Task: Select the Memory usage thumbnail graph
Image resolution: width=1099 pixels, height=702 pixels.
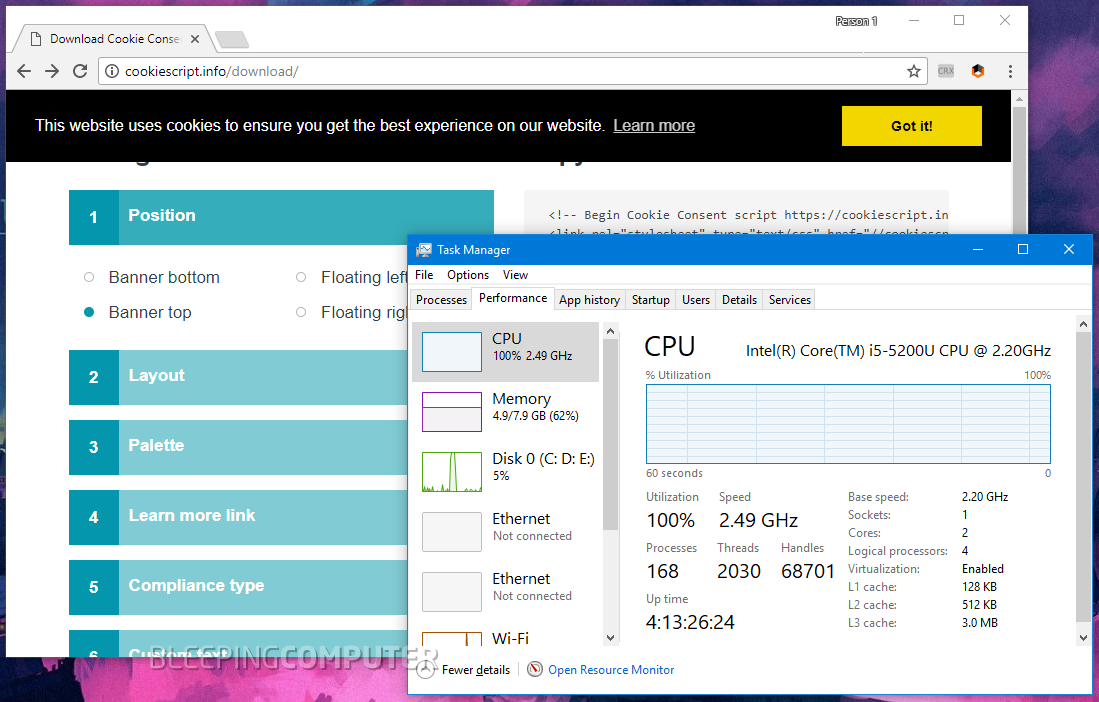Action: coord(452,412)
